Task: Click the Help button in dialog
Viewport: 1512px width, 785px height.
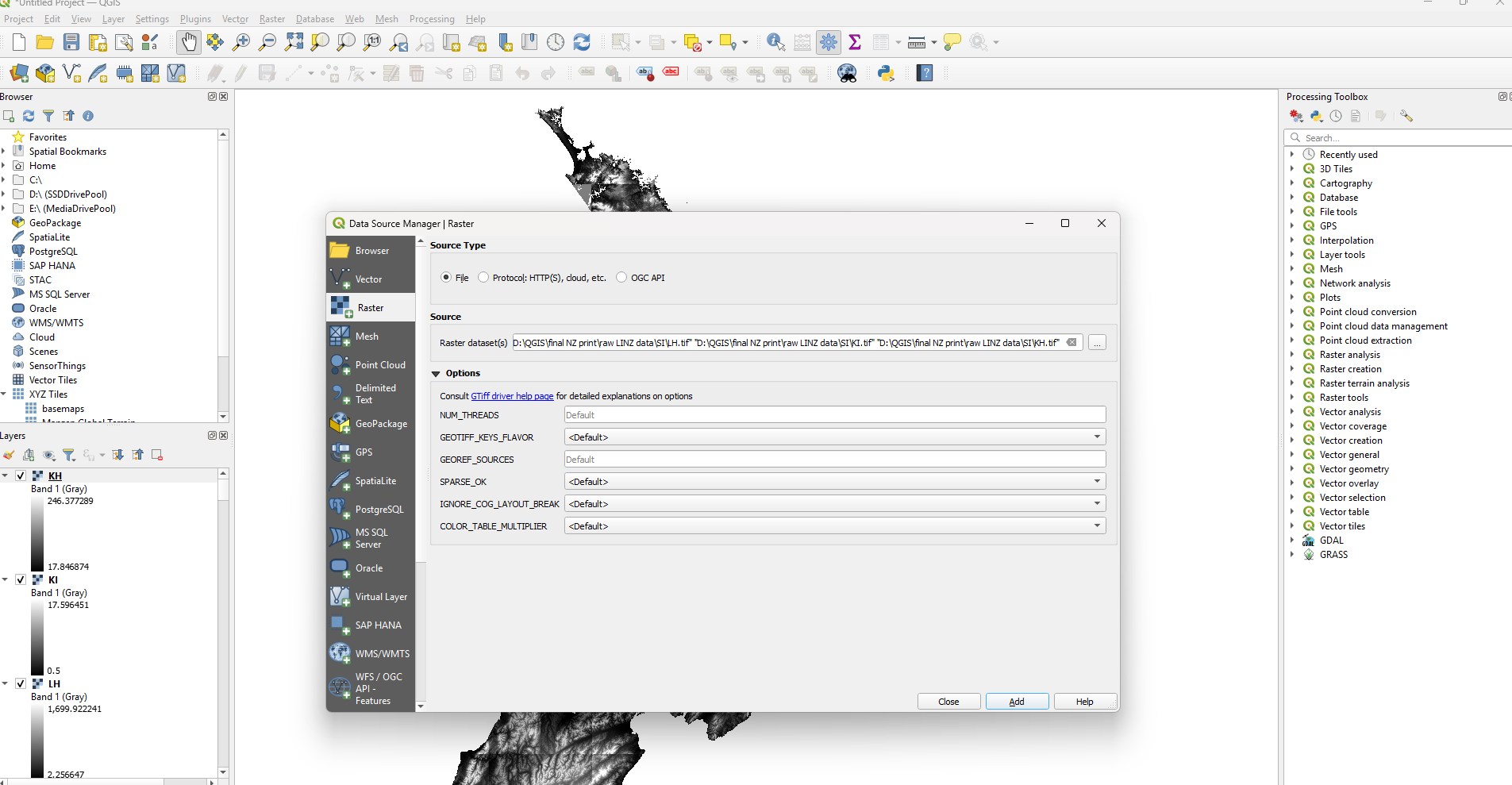Action: pos(1085,702)
